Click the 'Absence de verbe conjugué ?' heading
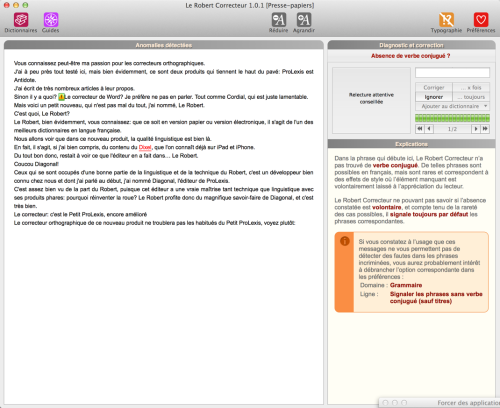This screenshot has width=500, height=408. coord(411,56)
